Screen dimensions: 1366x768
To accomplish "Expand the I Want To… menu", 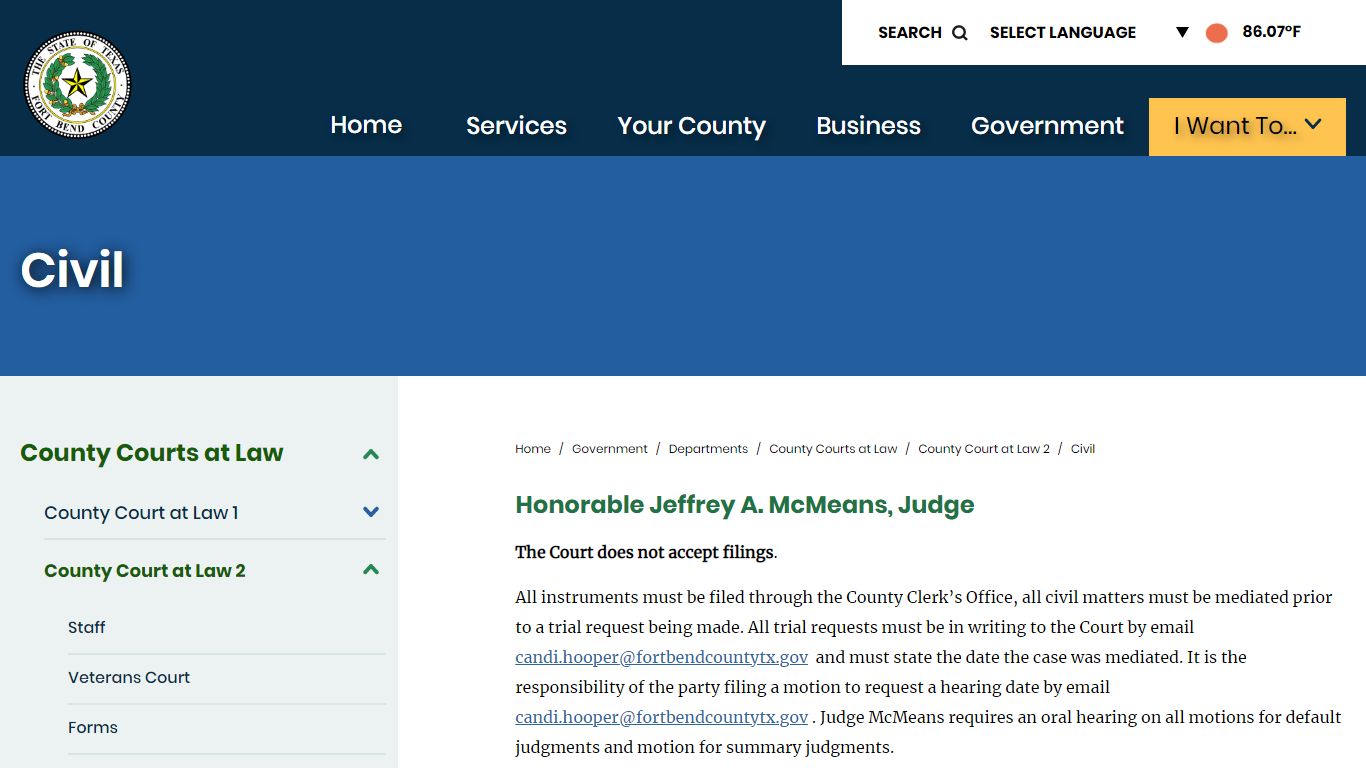I will coord(1247,127).
